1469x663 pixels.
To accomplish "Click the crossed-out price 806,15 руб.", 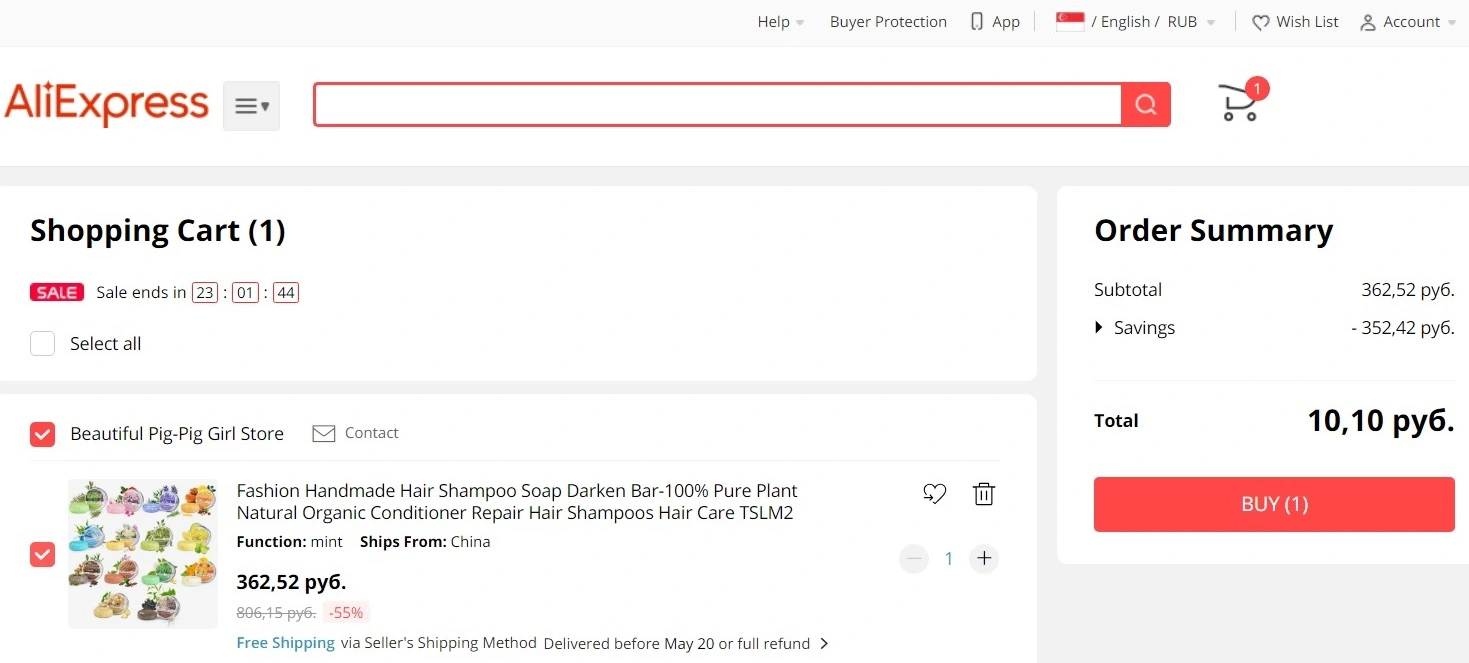I will (276, 613).
